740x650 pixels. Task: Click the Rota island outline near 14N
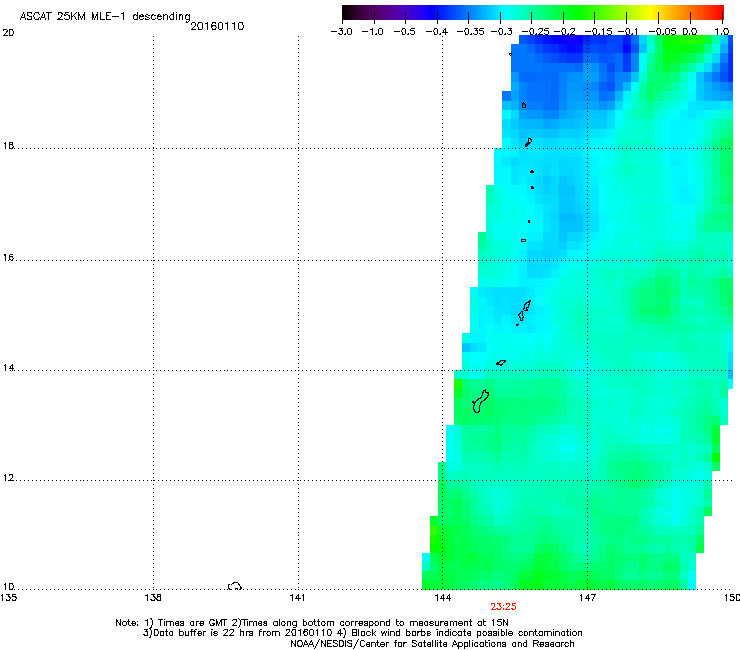pyautogui.click(x=501, y=363)
